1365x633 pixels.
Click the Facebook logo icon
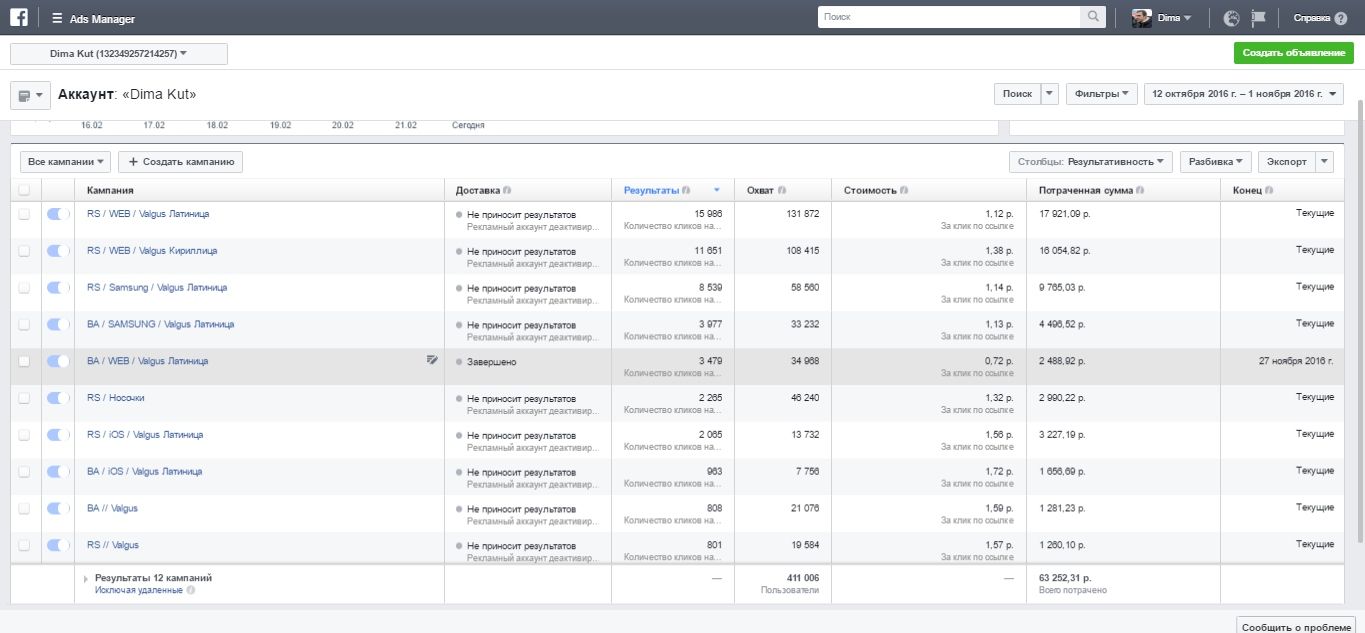coord(18,18)
